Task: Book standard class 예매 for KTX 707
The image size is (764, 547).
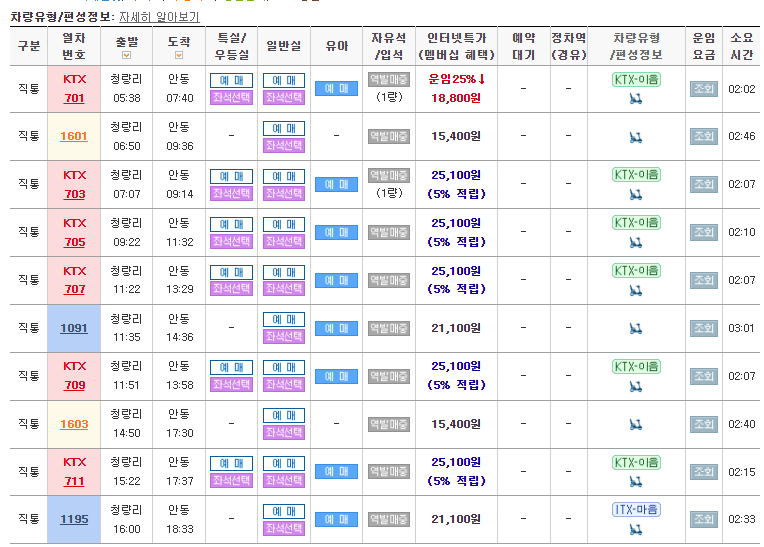Action: tap(284, 272)
